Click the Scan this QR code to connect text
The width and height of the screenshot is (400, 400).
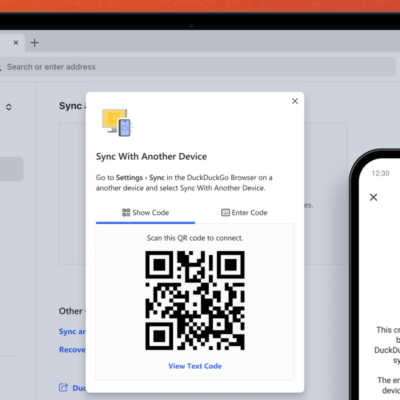(x=195, y=238)
